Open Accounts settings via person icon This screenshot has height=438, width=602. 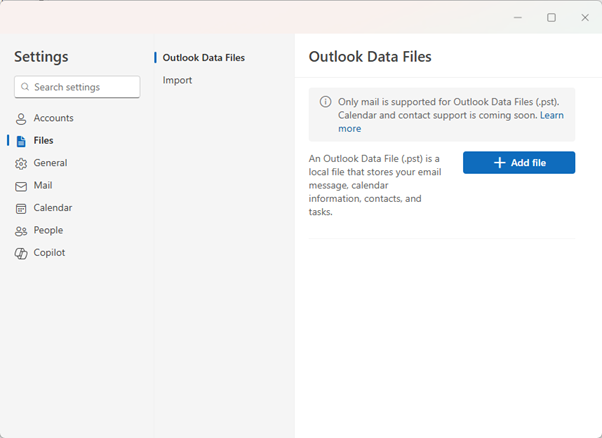pyautogui.click(x=21, y=119)
